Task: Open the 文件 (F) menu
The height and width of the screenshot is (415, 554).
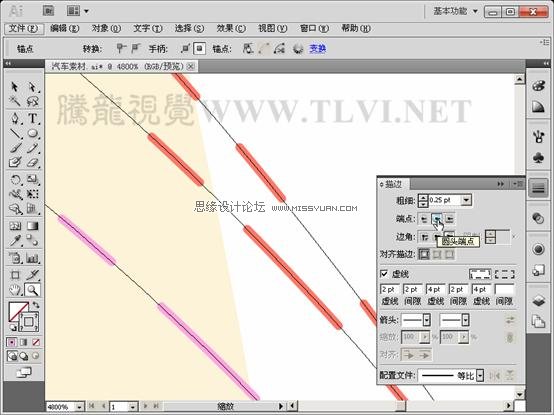Action: (24, 28)
